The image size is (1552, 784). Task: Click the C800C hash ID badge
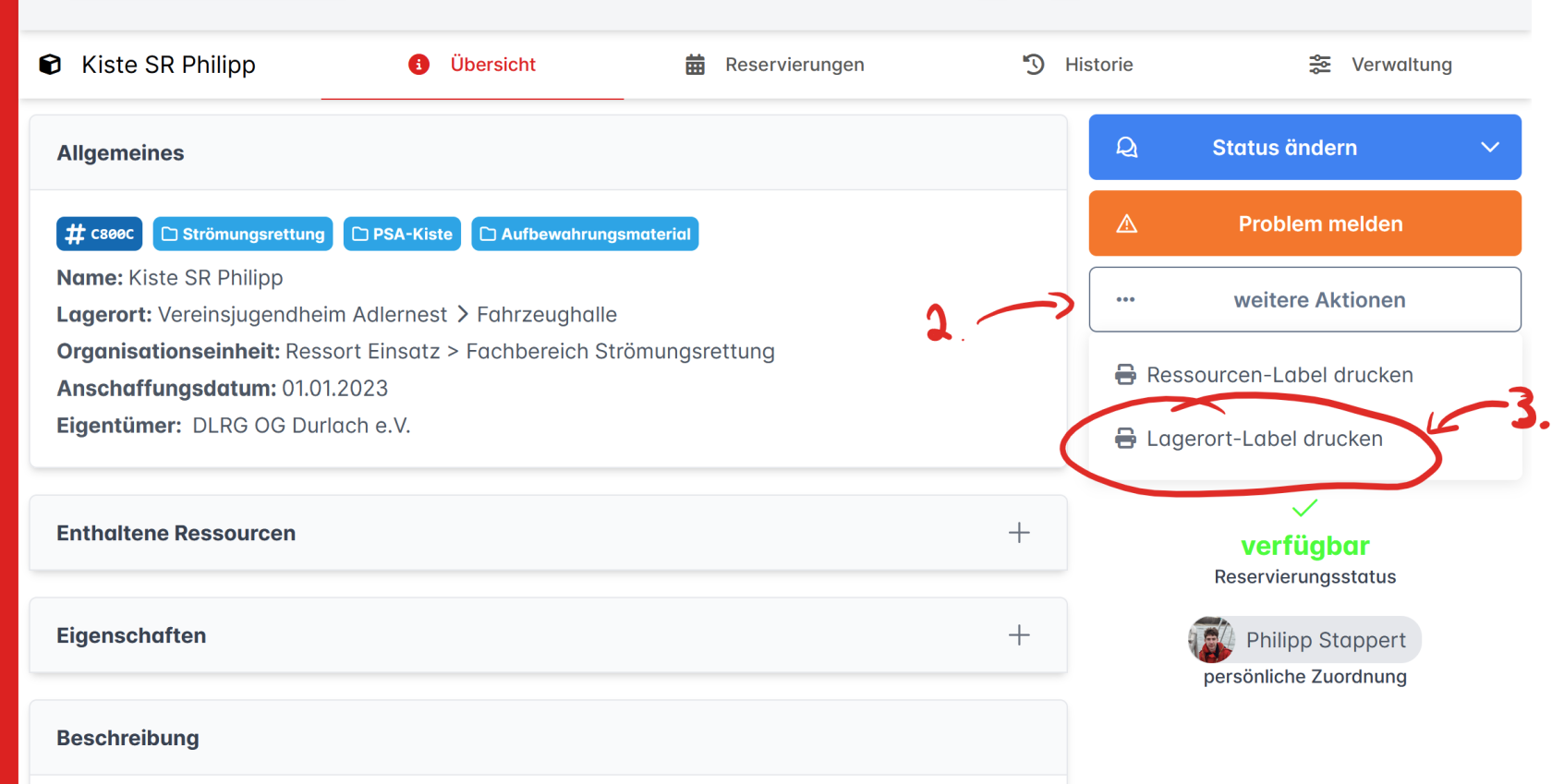[100, 235]
